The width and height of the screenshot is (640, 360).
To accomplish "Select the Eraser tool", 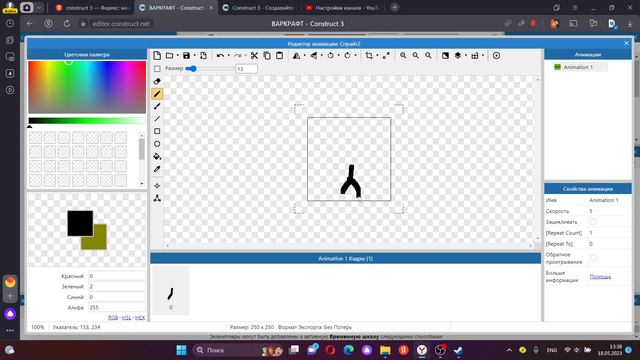I will pos(157,81).
